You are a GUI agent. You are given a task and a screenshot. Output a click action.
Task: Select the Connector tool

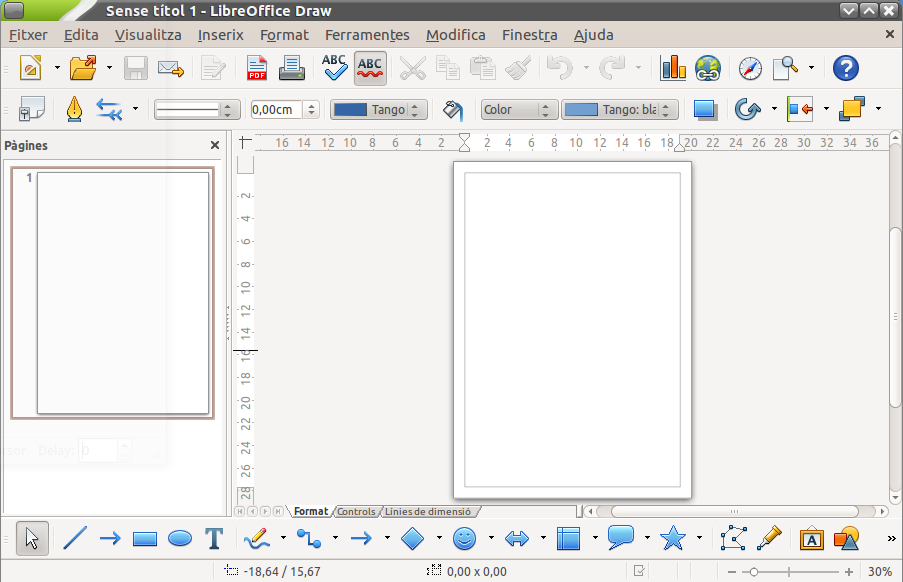309,539
